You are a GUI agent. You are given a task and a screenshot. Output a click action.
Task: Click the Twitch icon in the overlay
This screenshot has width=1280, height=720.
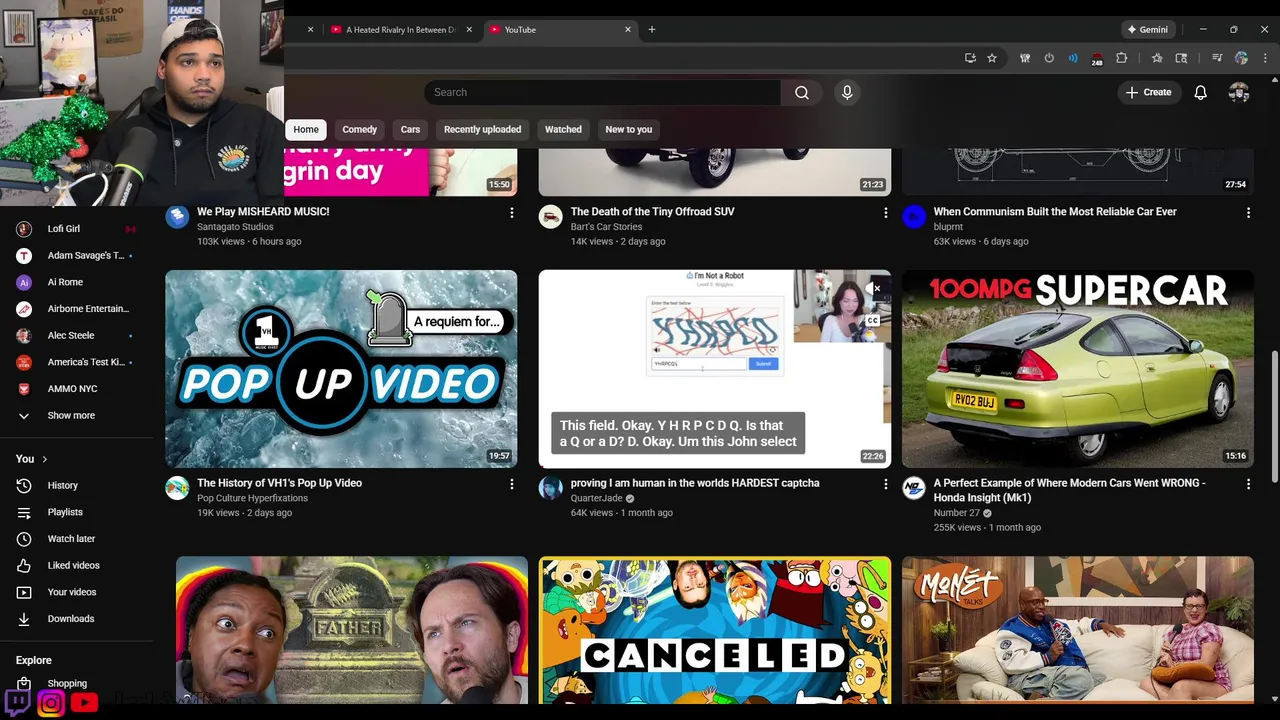tap(18, 702)
